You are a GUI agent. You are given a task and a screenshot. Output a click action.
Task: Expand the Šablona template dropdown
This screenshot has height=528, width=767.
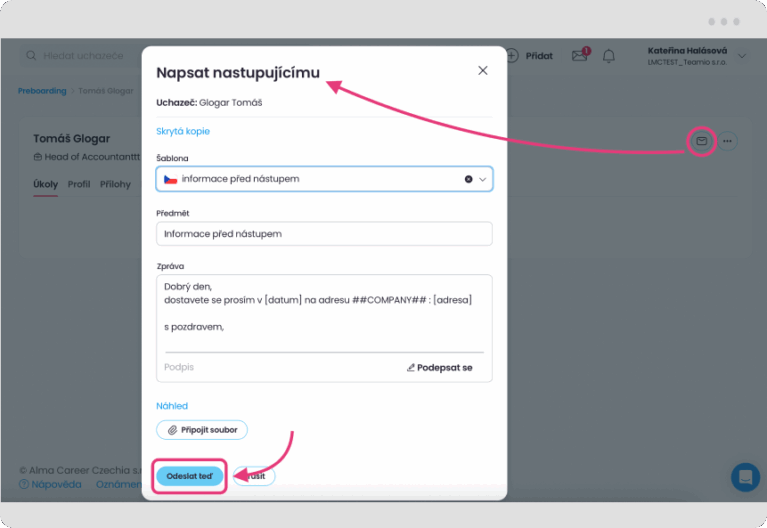point(484,179)
